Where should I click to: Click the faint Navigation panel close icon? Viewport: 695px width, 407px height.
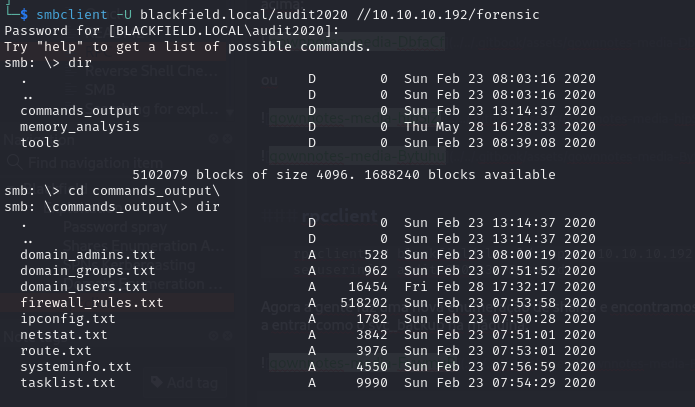(x=227, y=139)
